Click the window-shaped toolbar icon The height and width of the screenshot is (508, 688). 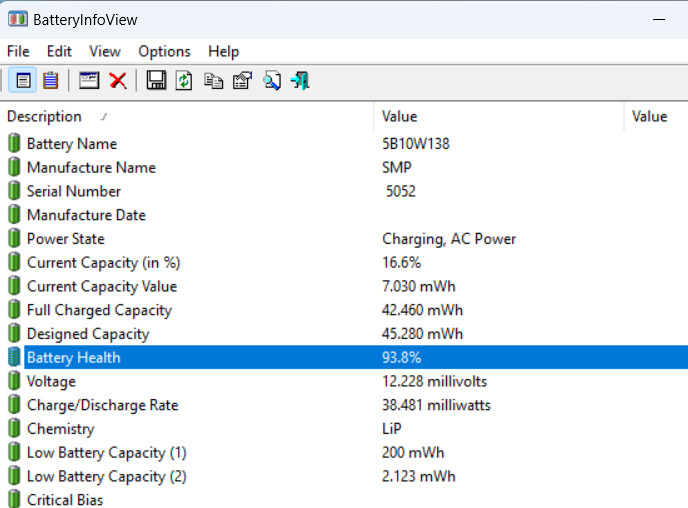(90, 81)
